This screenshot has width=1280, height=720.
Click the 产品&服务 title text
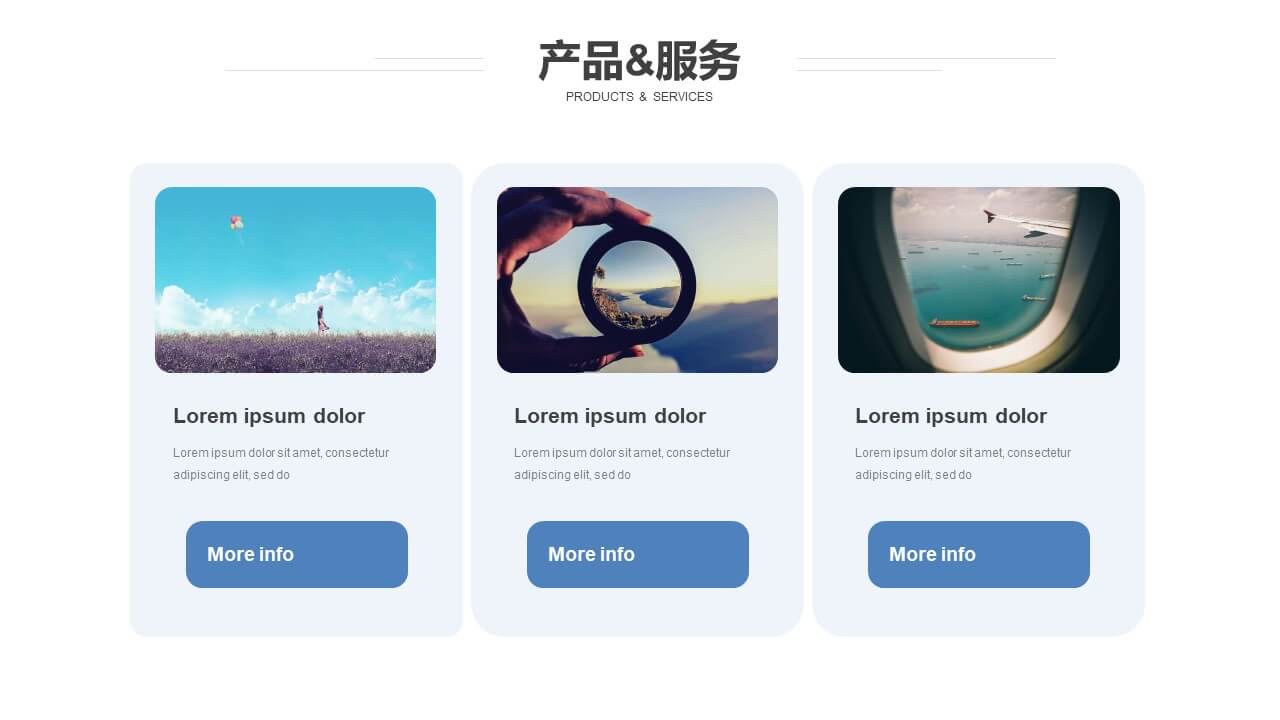639,61
